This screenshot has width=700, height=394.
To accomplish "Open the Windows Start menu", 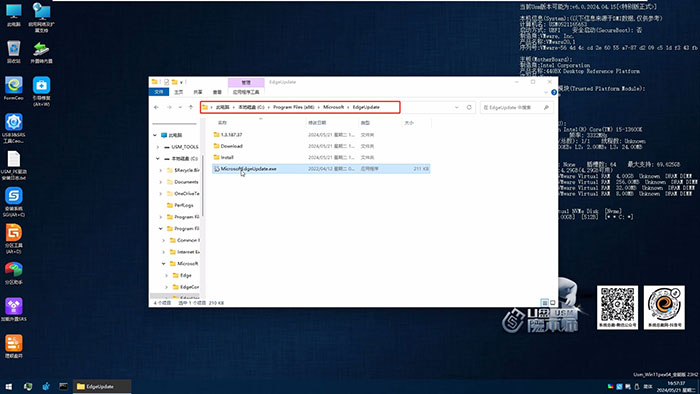I will coord(8,386).
